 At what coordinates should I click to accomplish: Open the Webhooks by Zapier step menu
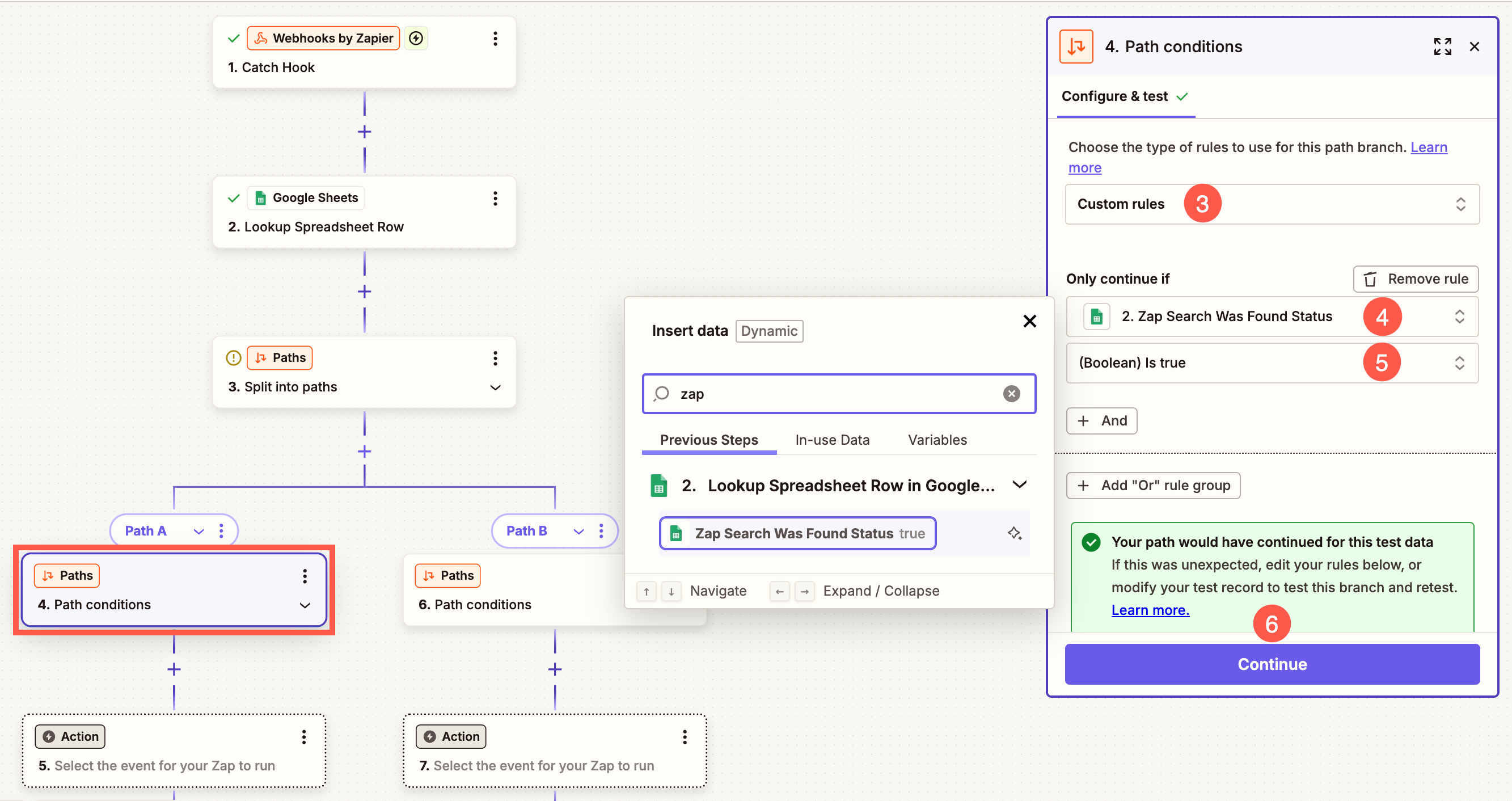click(495, 39)
